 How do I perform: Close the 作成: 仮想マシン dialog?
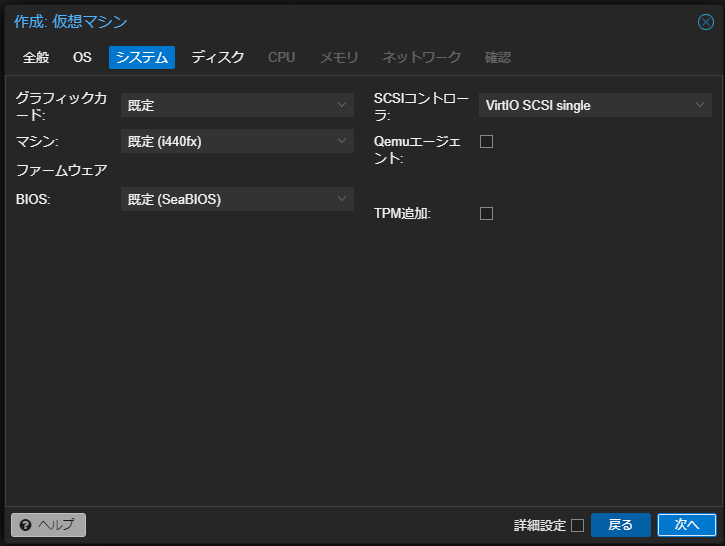706,22
